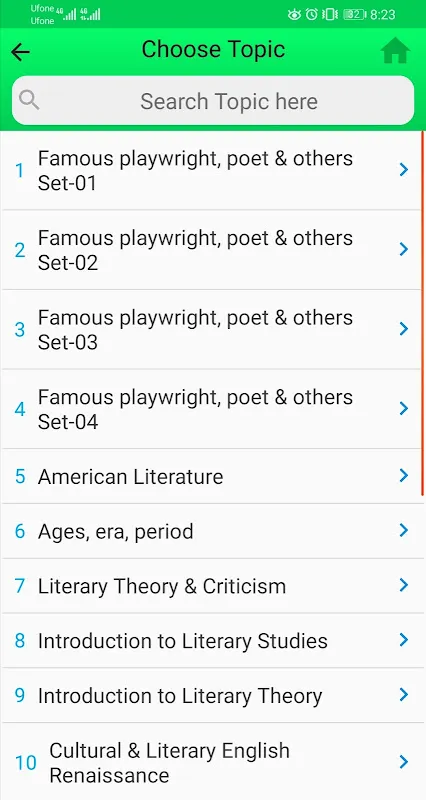Expand chevron for American Literature

coord(404,476)
